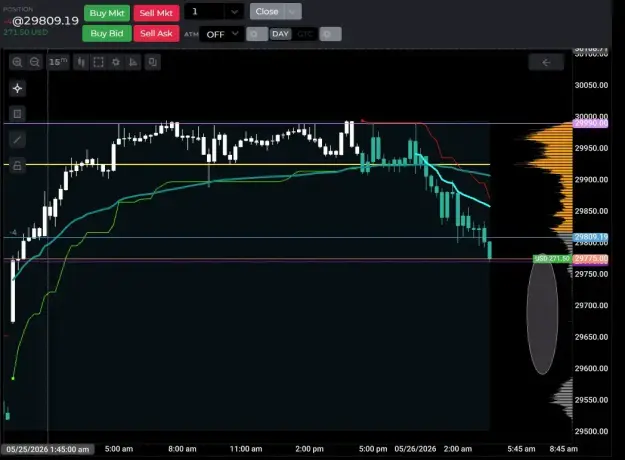Expand the Close button dropdown arrow
The image size is (625, 460).
click(x=293, y=12)
